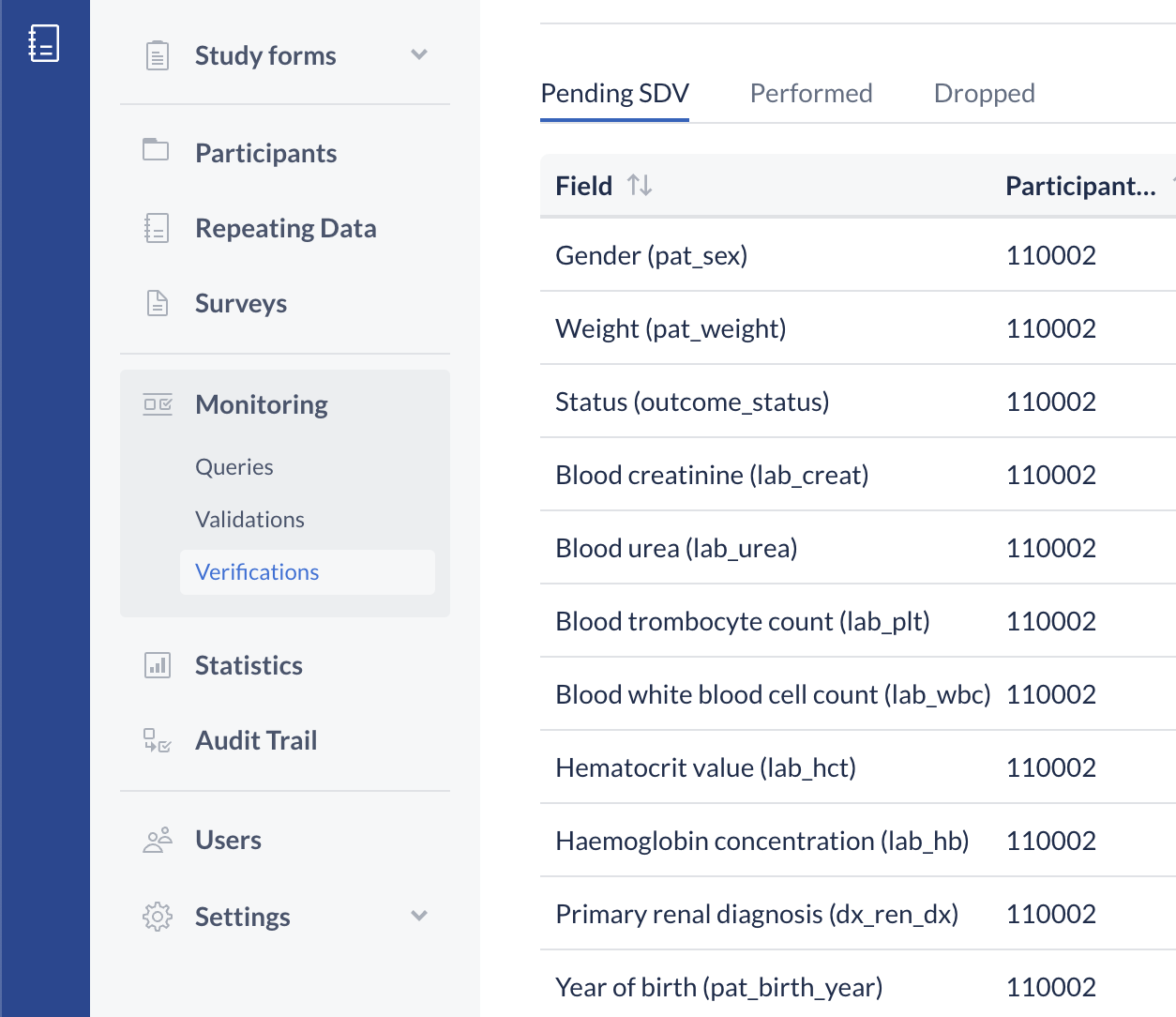Open the Validations submenu link
This screenshot has height=1017, width=1176.
tap(249, 520)
